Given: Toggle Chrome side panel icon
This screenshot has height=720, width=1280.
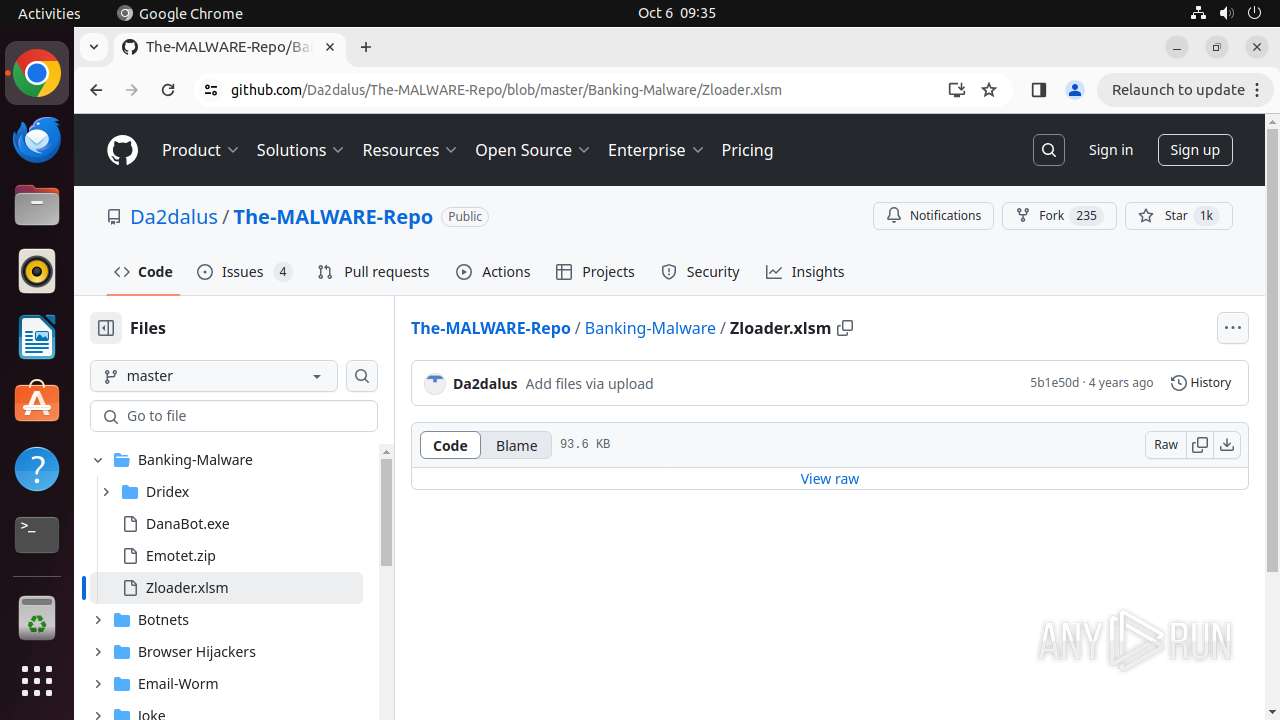Looking at the screenshot, I should 1038,90.
